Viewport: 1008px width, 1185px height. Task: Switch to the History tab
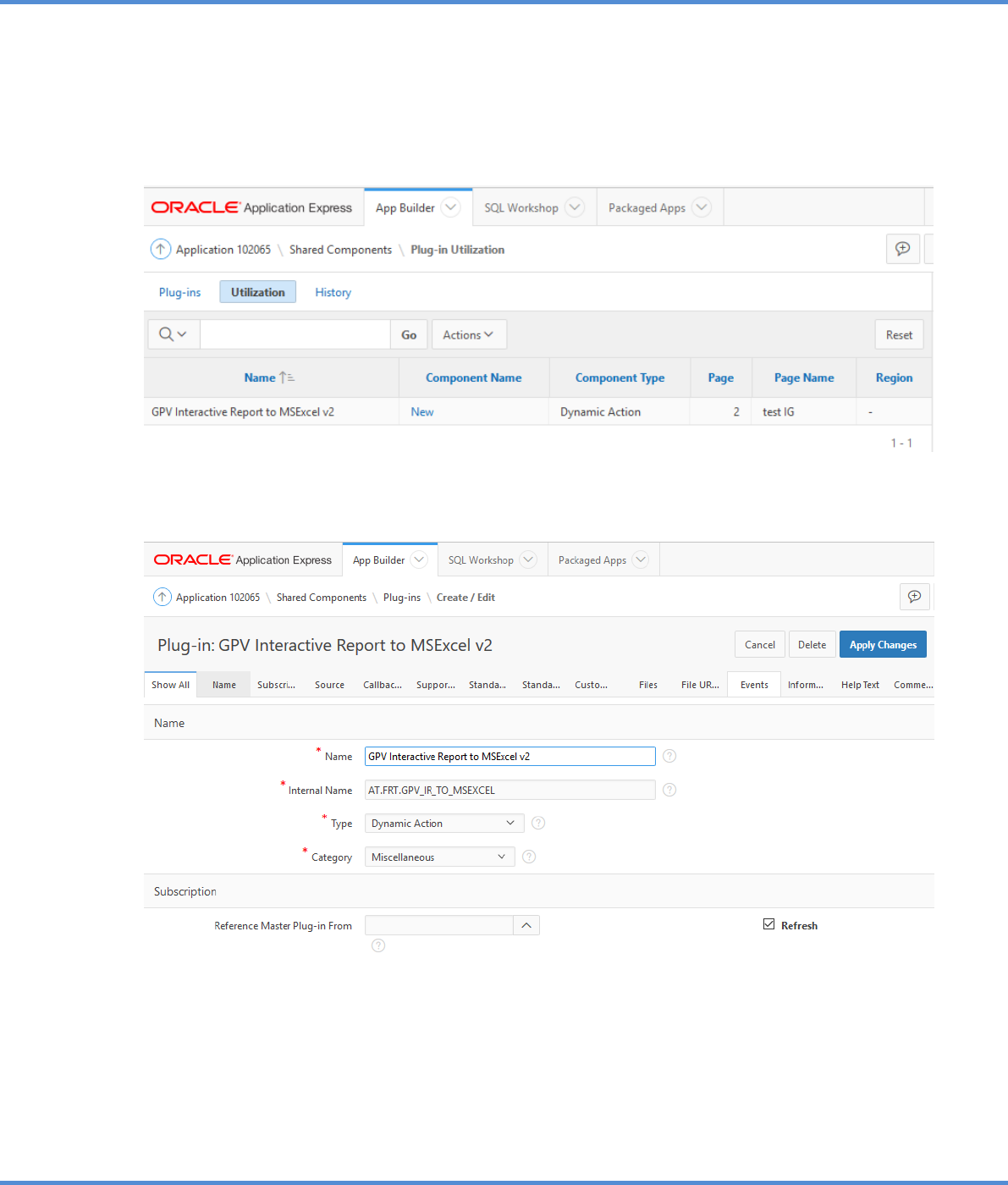(333, 292)
